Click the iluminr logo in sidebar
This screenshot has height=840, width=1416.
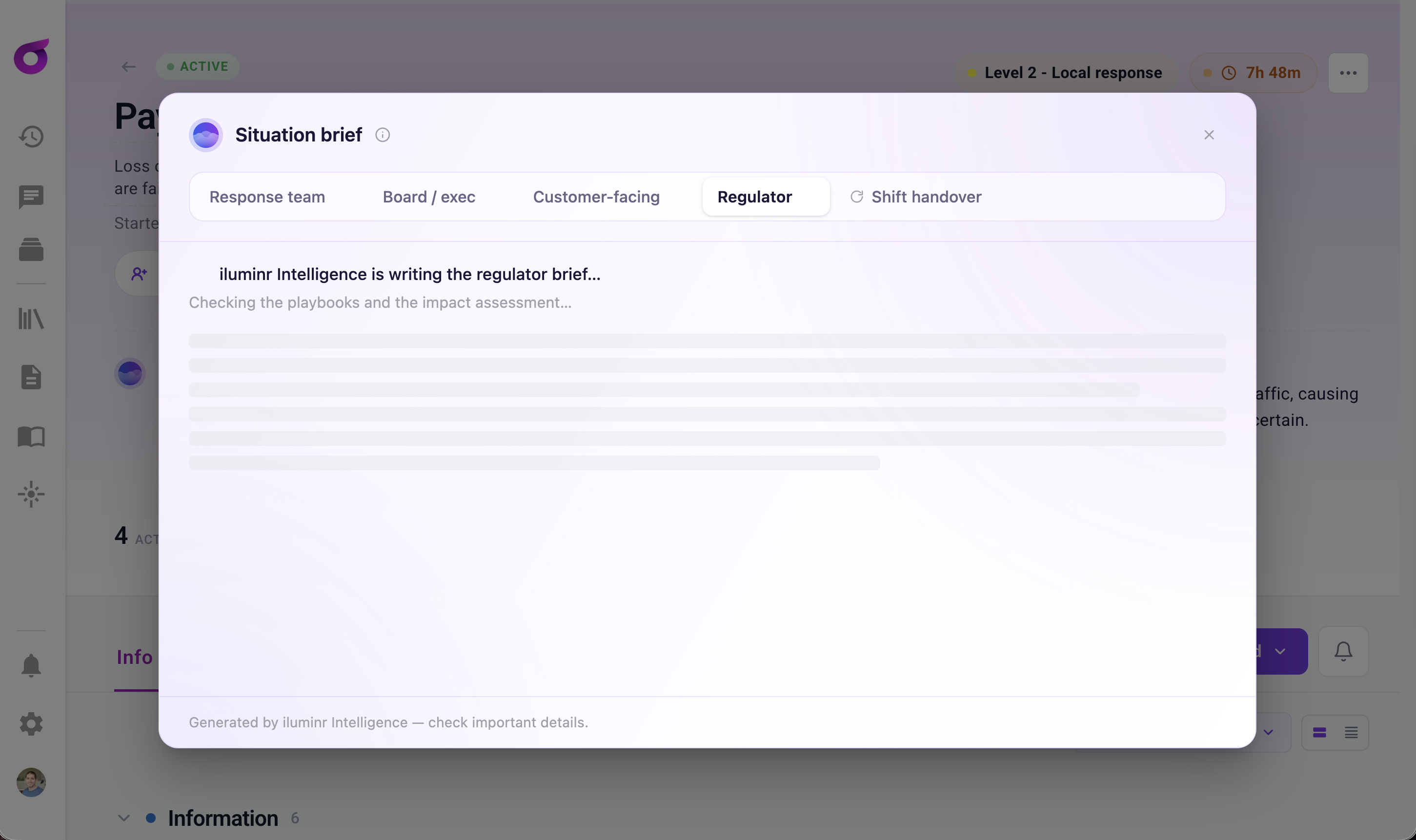31,57
